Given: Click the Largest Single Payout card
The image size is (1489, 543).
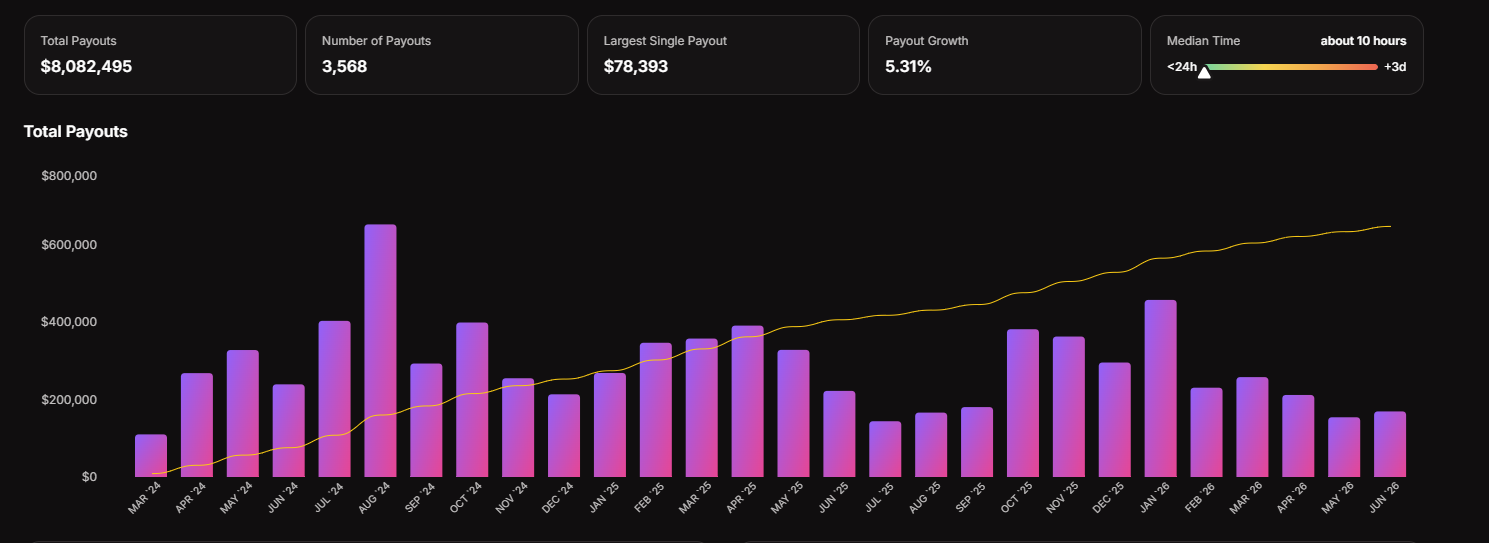Looking at the screenshot, I should click(723, 55).
